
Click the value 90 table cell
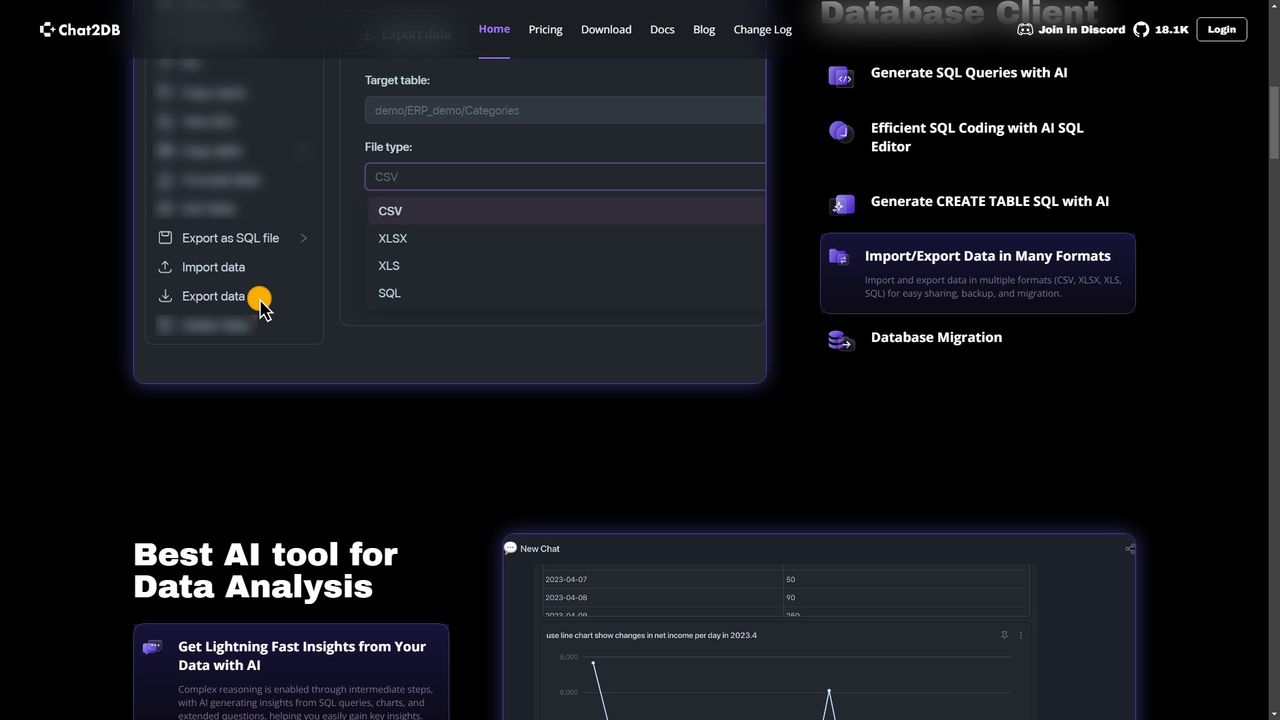click(906, 597)
